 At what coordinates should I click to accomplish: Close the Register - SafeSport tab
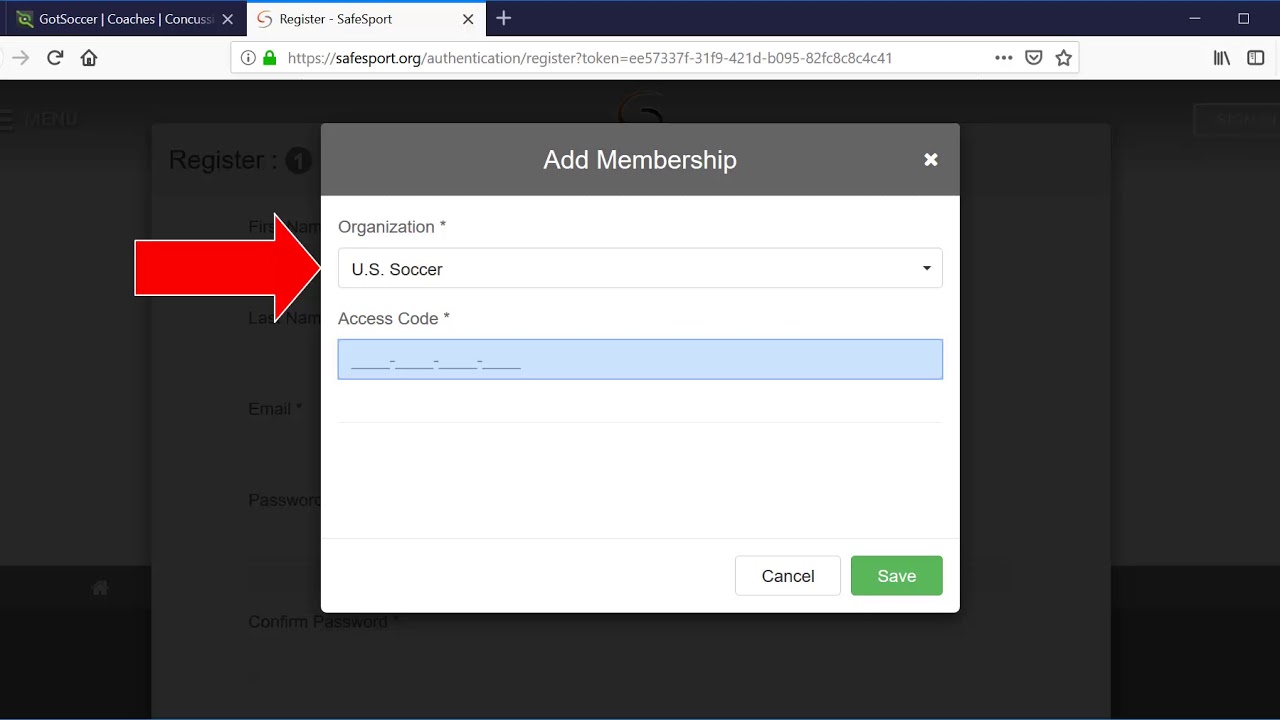pyautogui.click(x=468, y=19)
